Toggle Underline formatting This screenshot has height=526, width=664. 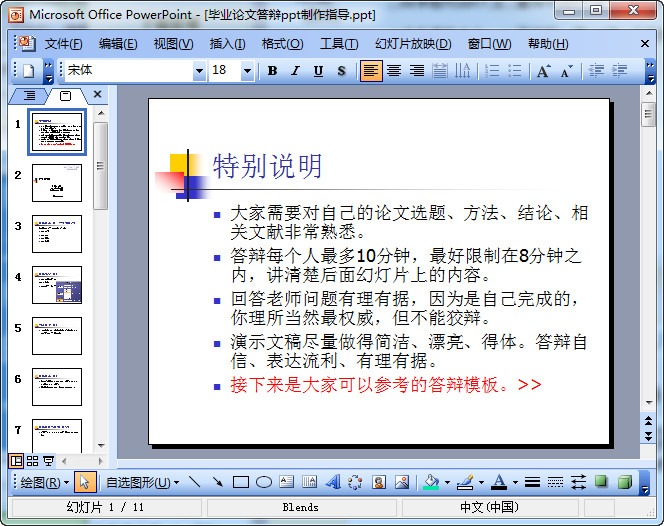(x=318, y=71)
